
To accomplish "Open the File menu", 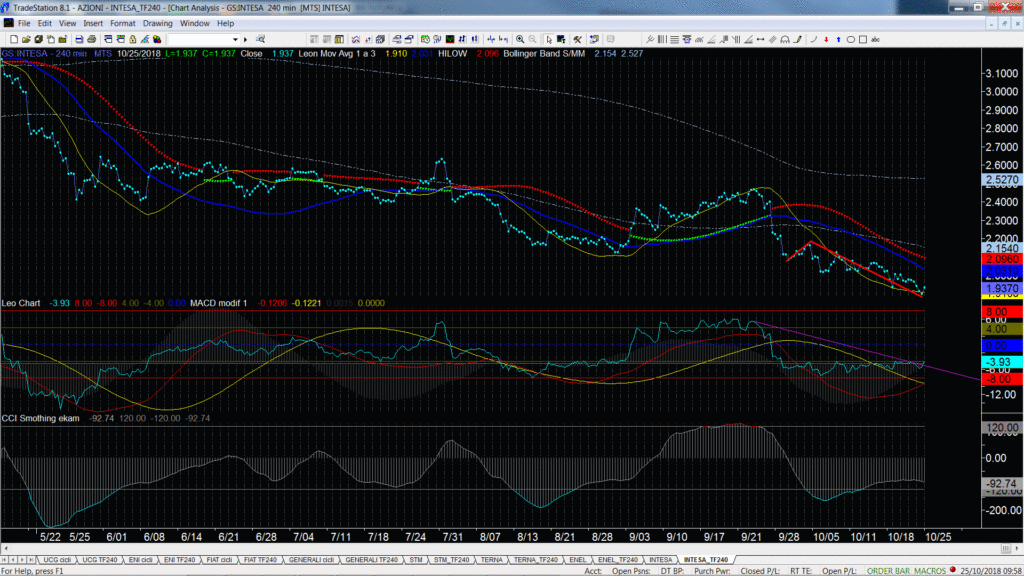I will pos(24,24).
